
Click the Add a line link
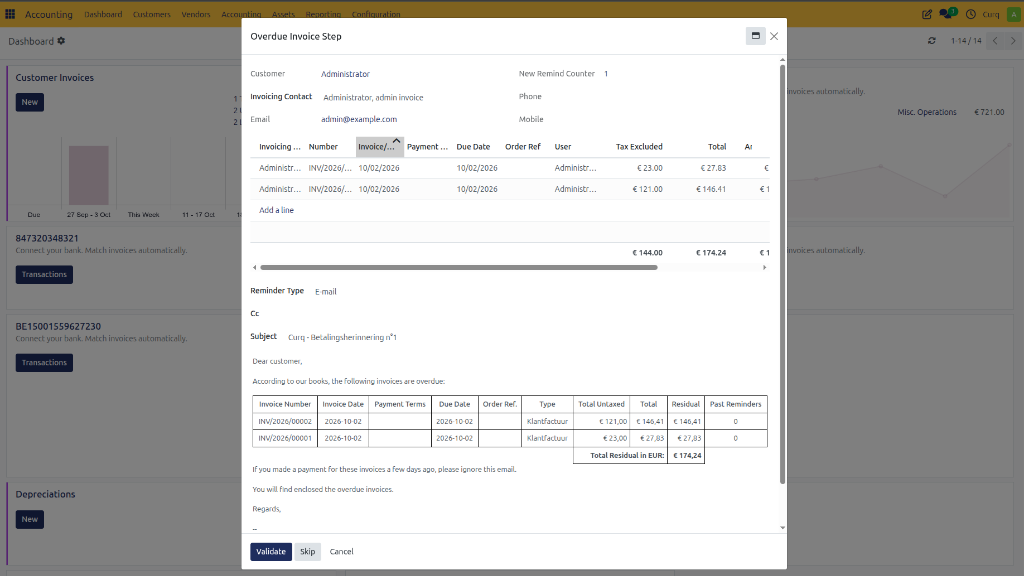[276, 210]
